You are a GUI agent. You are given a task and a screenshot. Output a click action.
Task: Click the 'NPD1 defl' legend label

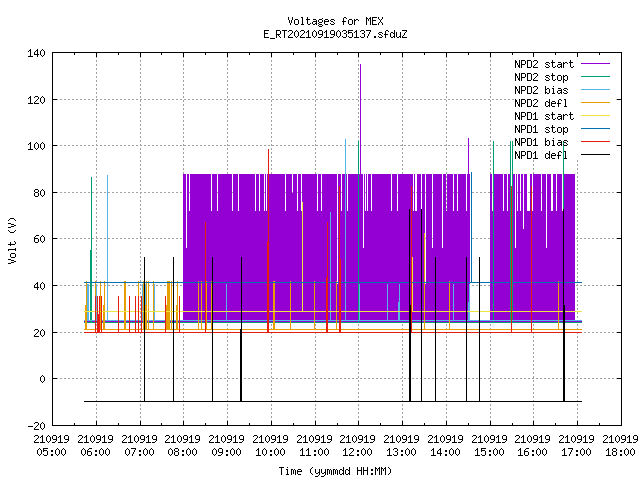pyautogui.click(x=541, y=155)
